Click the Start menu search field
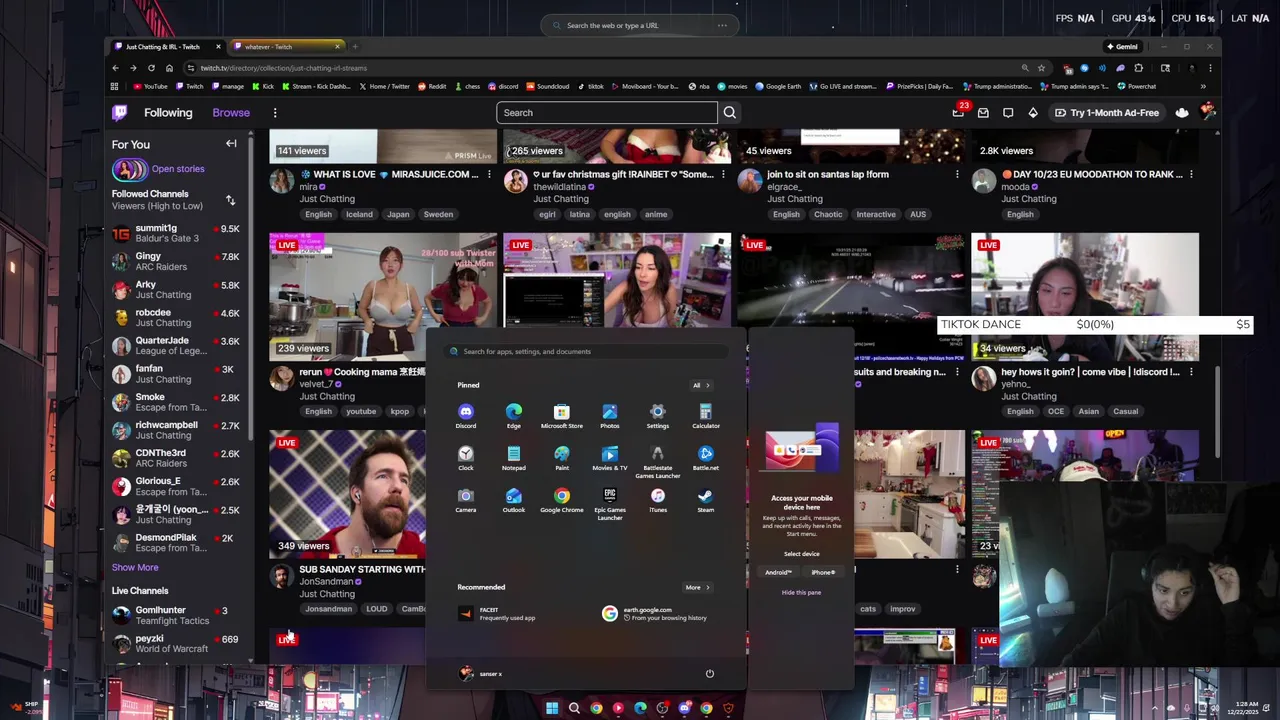Screen dimensions: 1280x720 586,351
